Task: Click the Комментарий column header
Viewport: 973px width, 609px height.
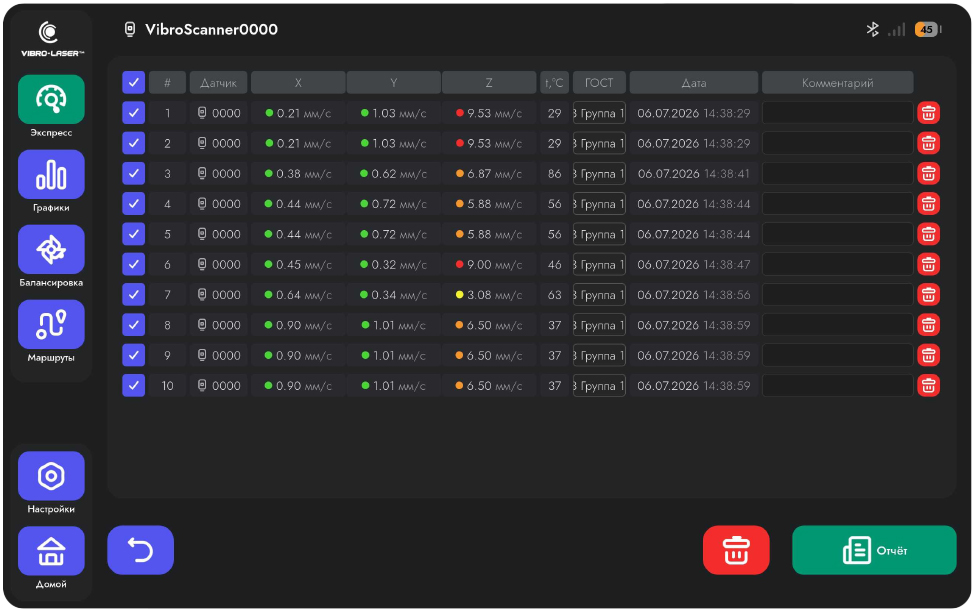Action: point(838,83)
